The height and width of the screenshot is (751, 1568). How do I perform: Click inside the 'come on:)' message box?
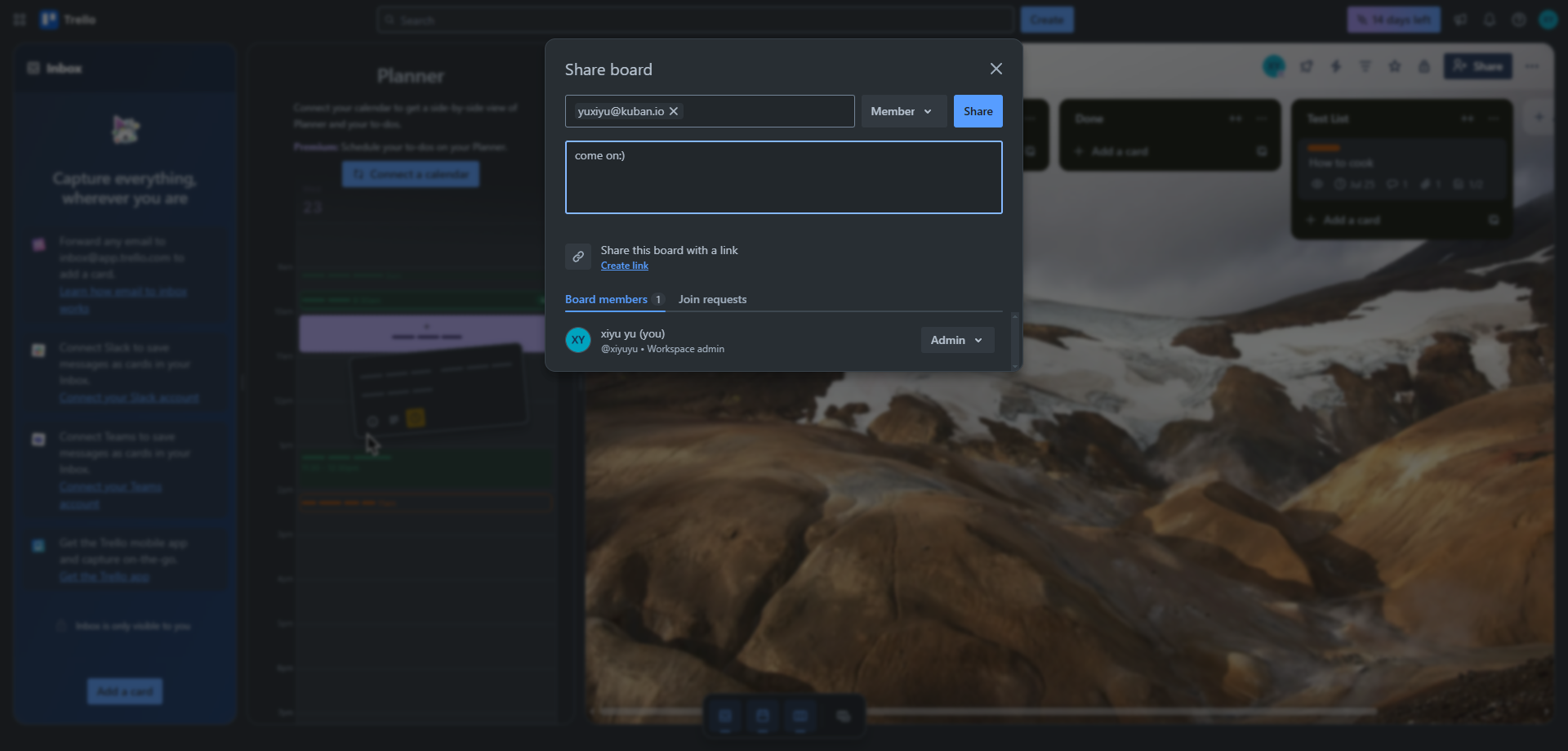pos(783,177)
